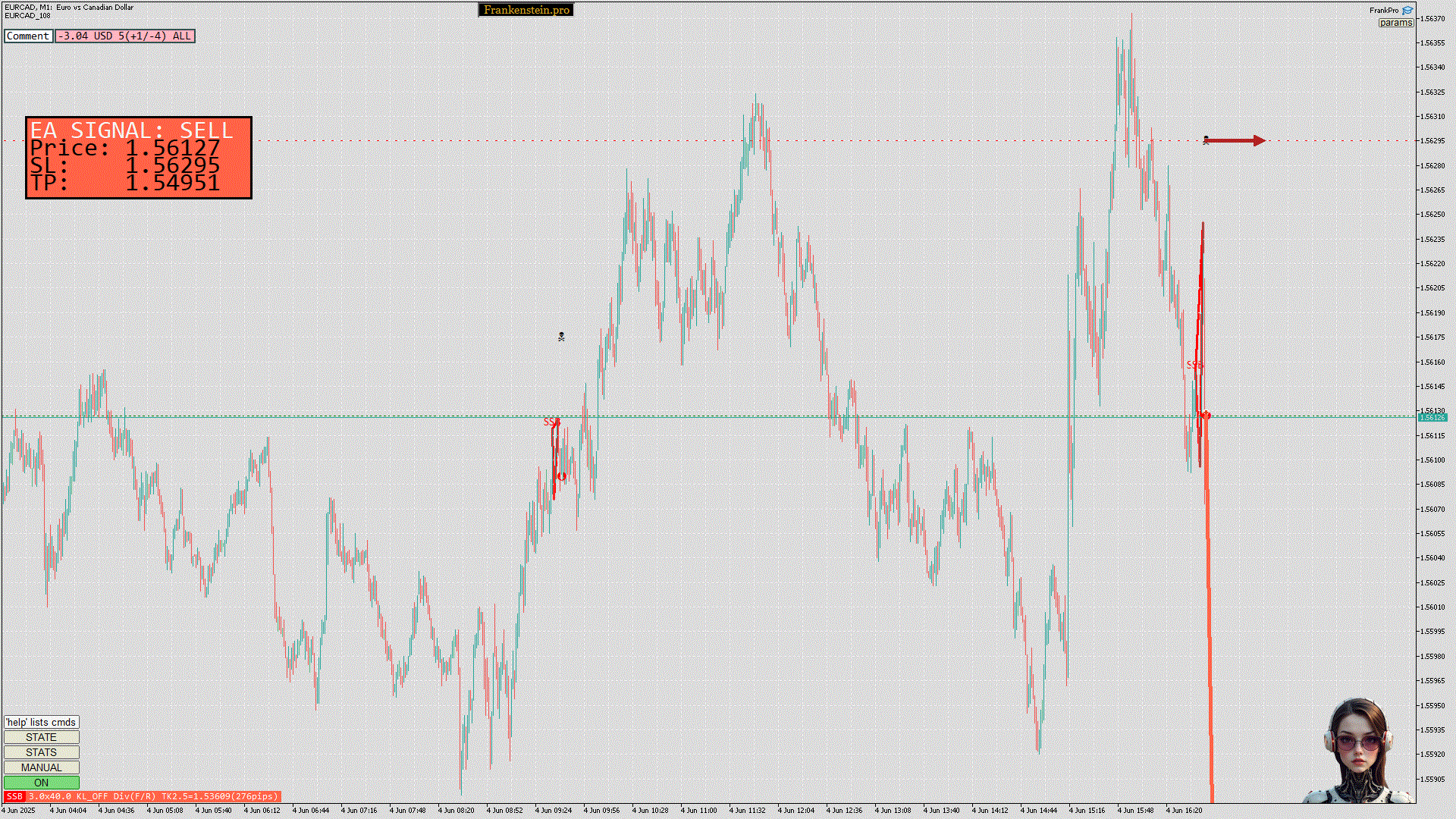
Task: Toggle the green ON button
Action: pos(41,783)
